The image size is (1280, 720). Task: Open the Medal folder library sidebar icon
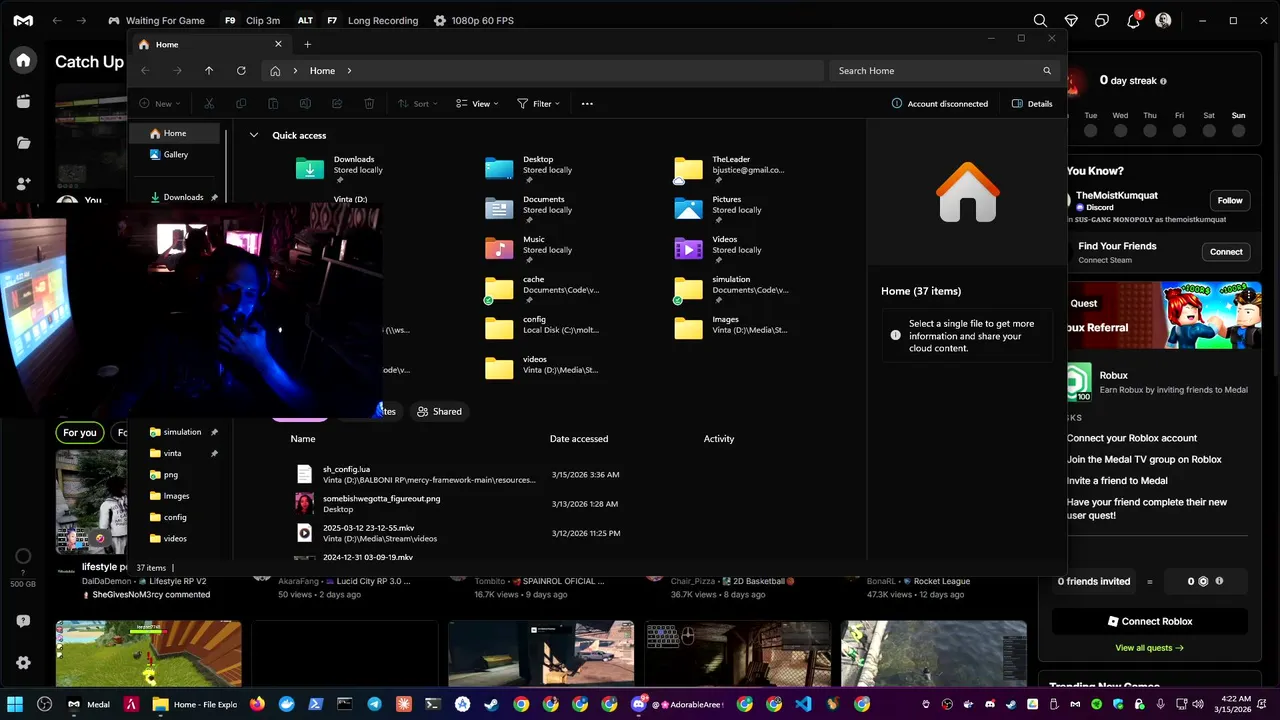point(23,143)
